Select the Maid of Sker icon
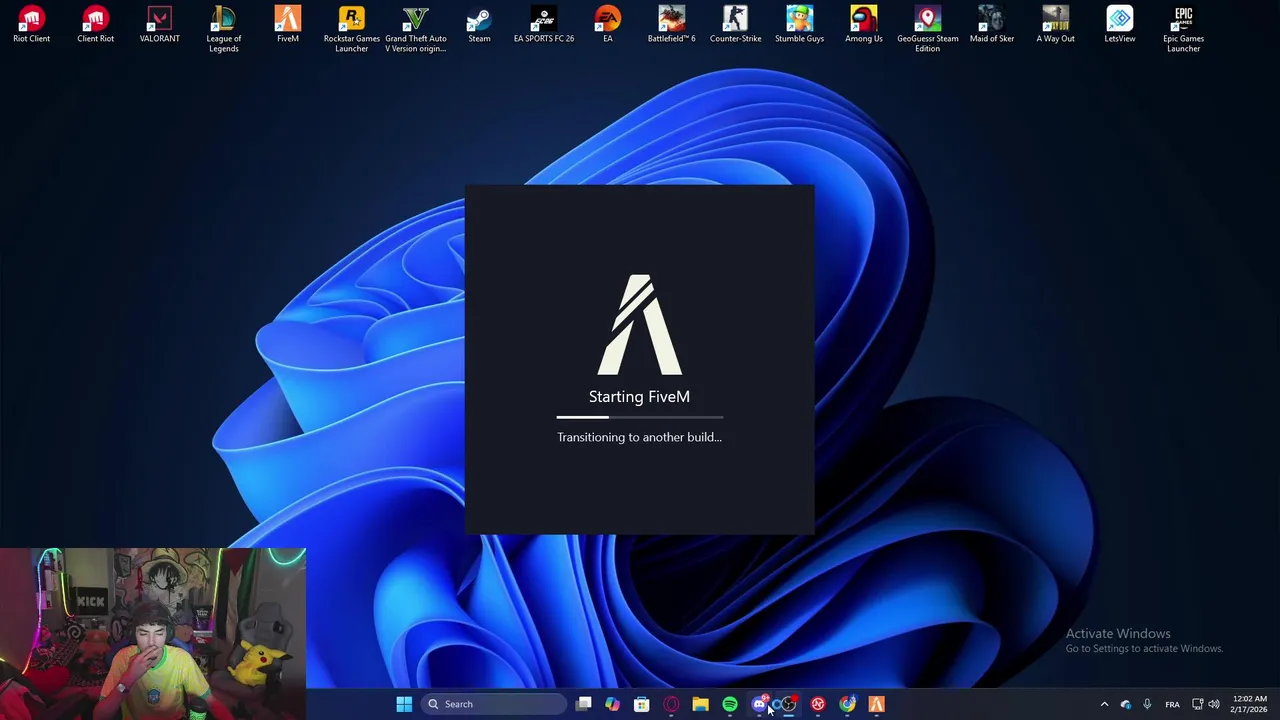This screenshot has height=720, width=1280. point(992,25)
